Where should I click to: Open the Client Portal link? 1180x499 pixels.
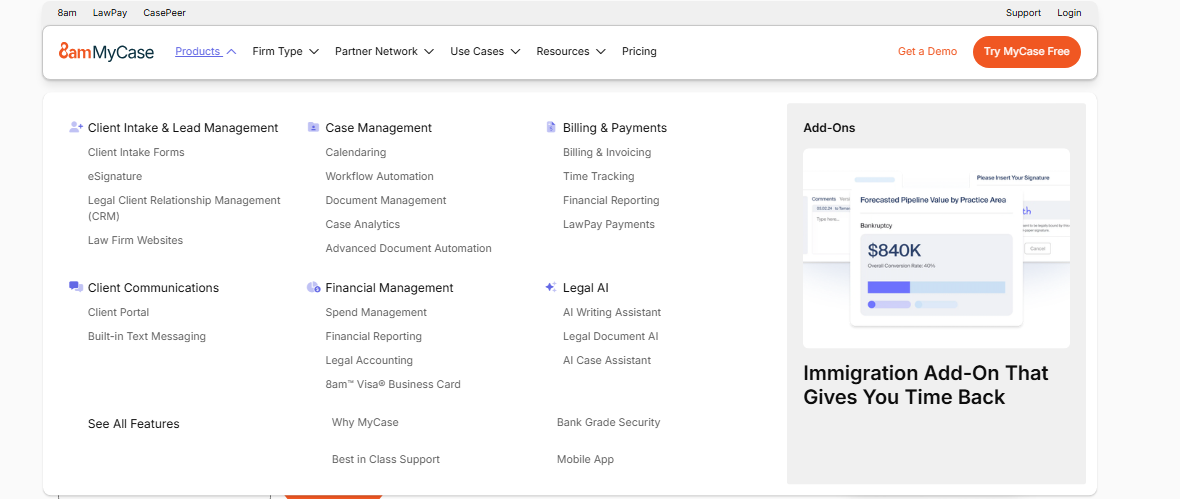119,312
